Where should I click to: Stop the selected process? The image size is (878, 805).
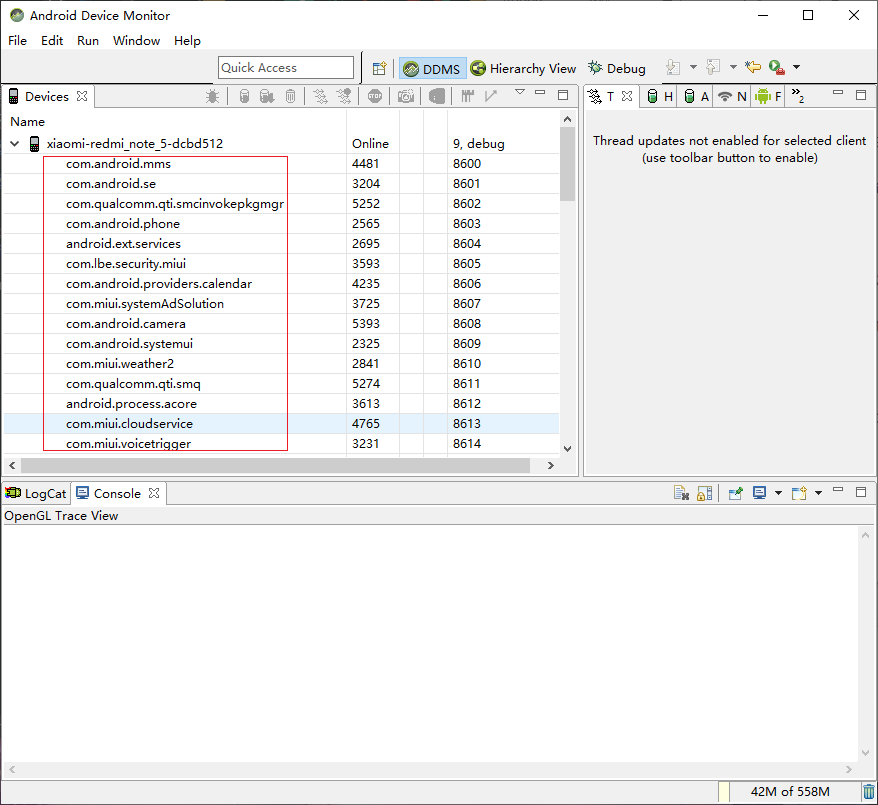click(x=374, y=95)
